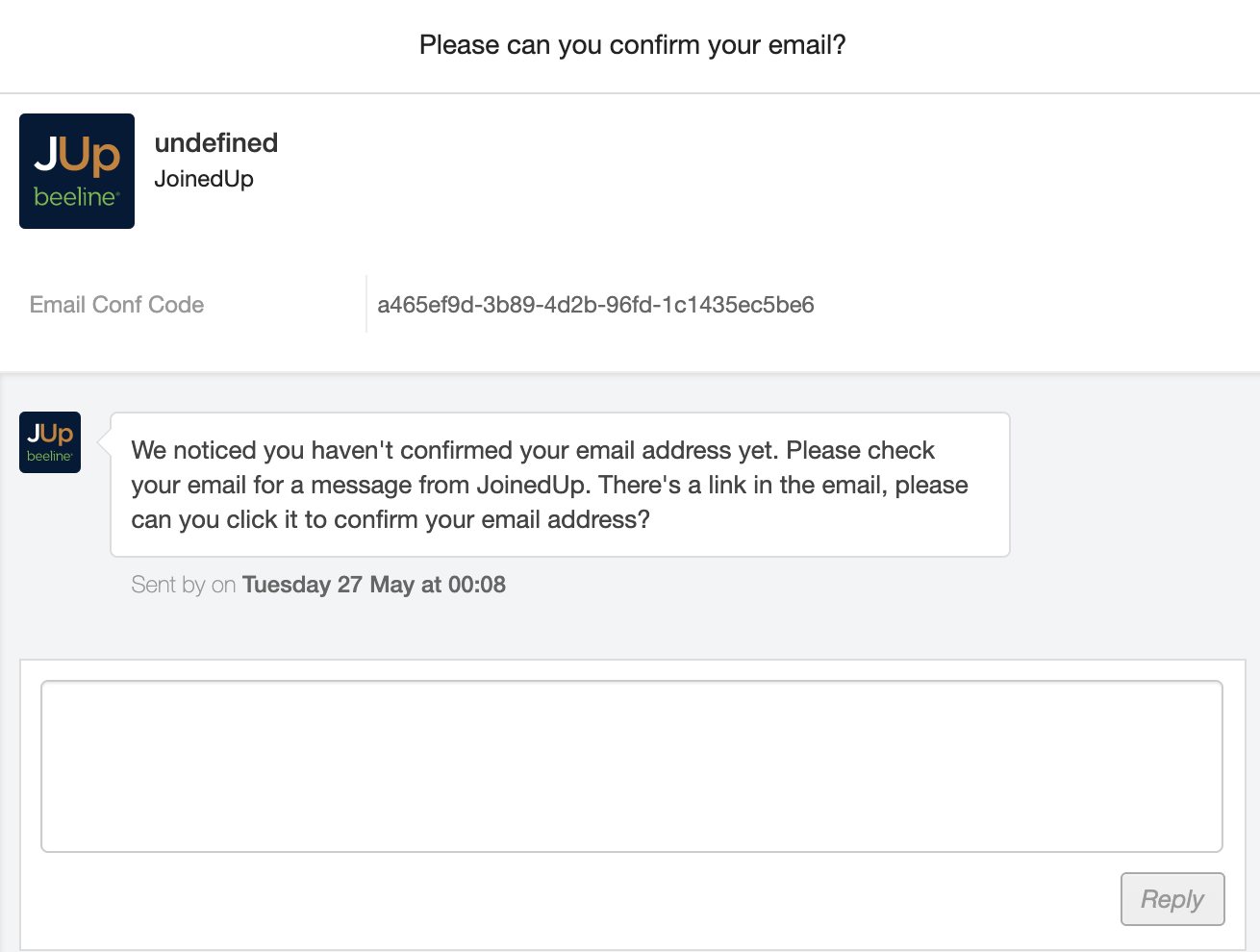Image resolution: width=1260 pixels, height=952 pixels.
Task: Click the Reply button
Action: 1172,899
